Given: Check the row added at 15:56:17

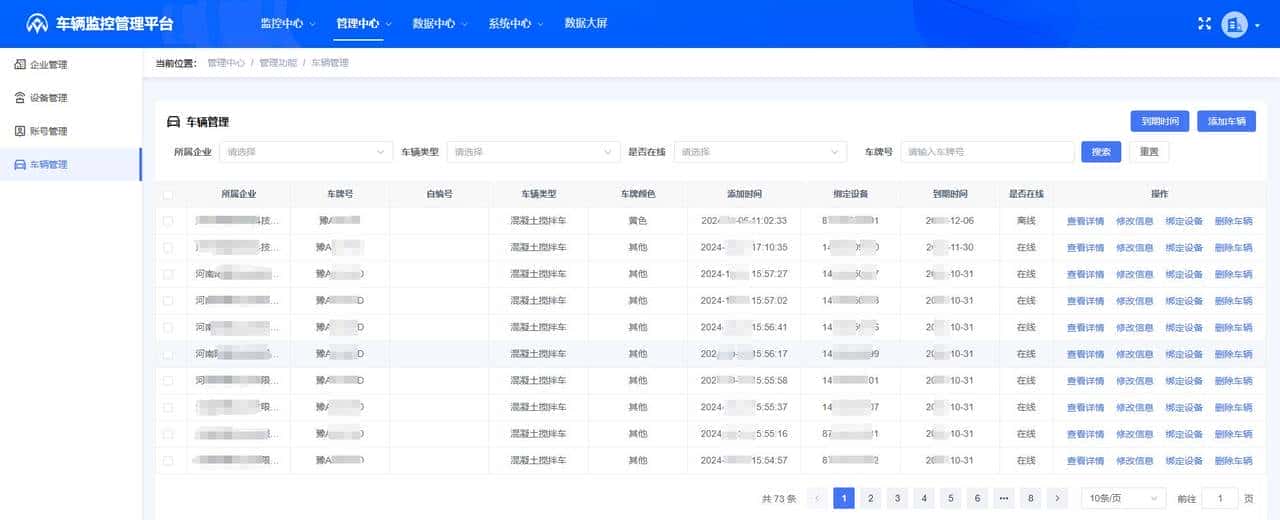Looking at the screenshot, I should (168, 354).
